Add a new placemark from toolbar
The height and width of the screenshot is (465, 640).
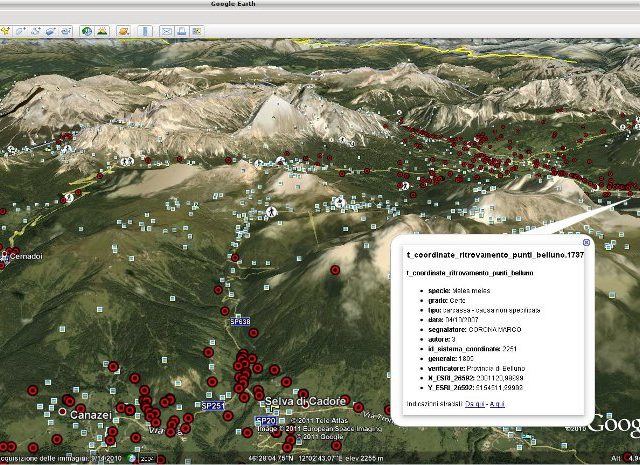point(5,31)
